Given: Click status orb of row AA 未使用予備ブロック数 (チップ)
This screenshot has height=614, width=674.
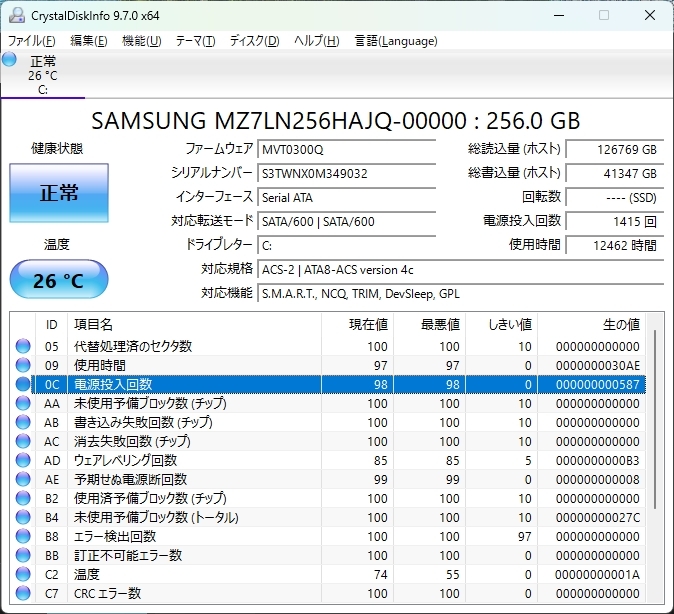Looking at the screenshot, I should click(x=23, y=403).
